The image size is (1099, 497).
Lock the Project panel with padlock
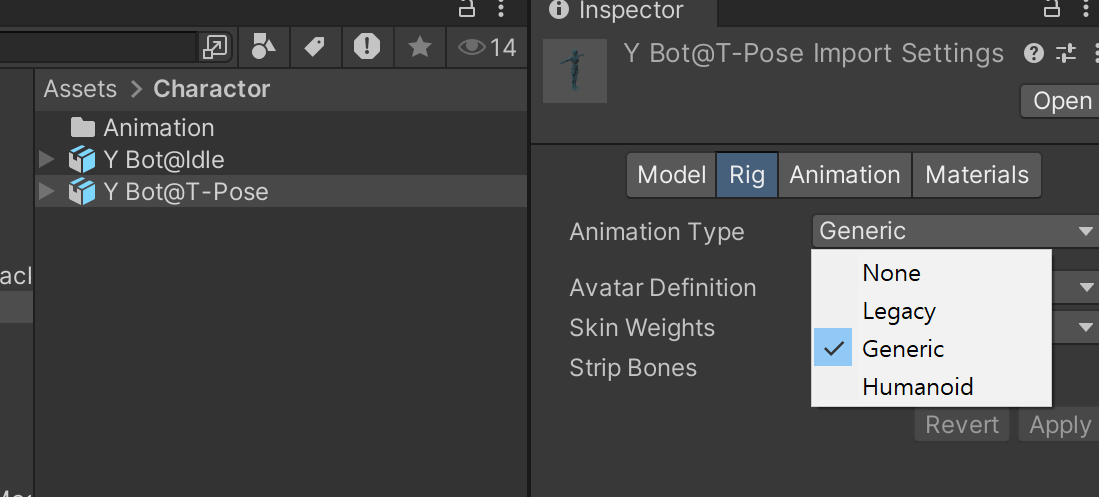tap(467, 8)
